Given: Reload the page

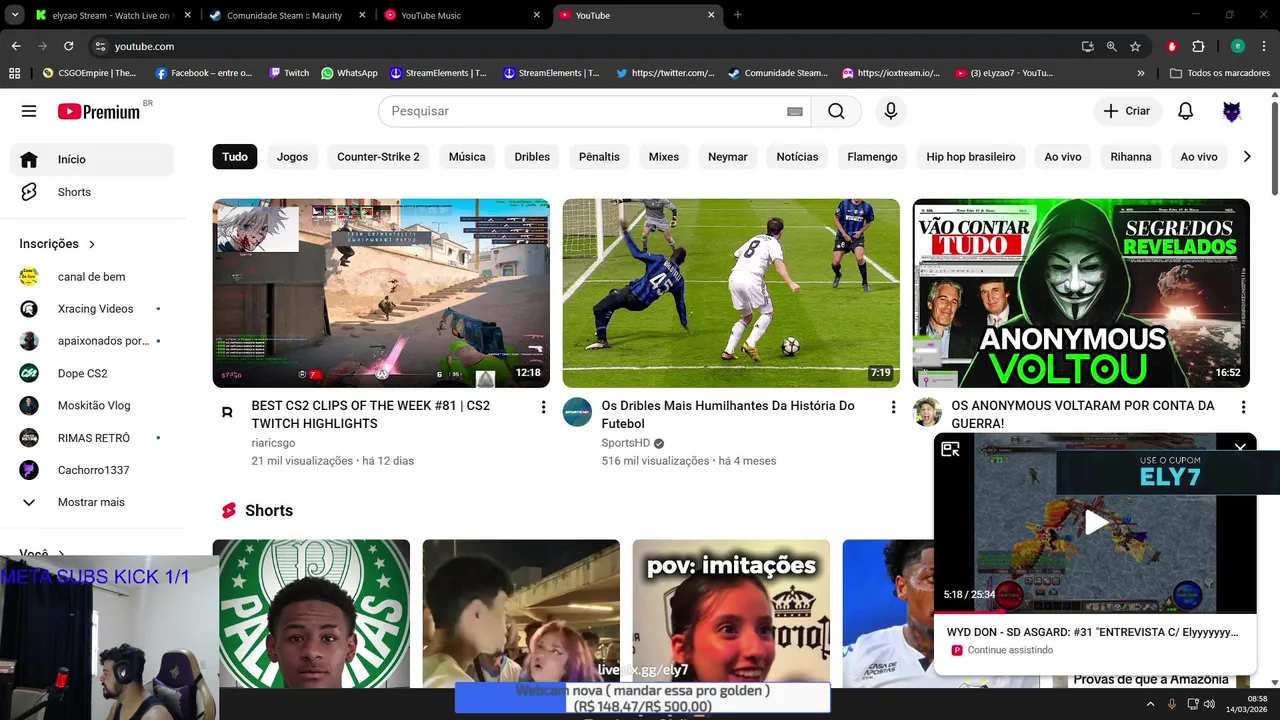Looking at the screenshot, I should pos(68,46).
